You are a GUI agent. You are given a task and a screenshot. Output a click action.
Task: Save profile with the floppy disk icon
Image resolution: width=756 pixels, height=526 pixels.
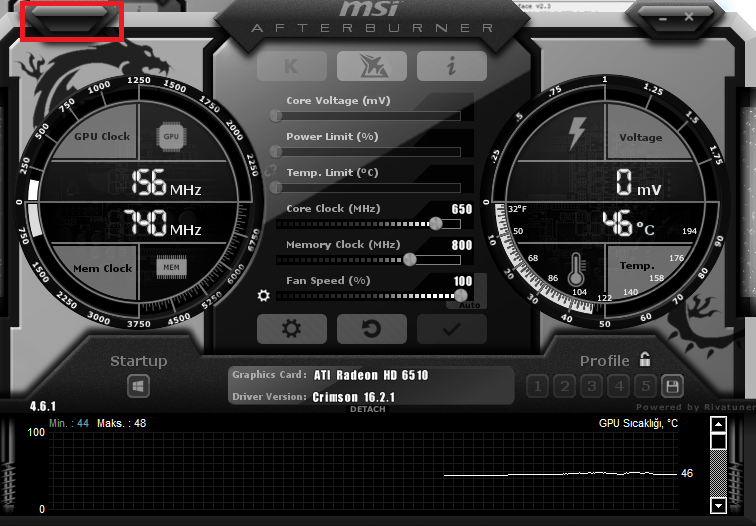tap(672, 386)
